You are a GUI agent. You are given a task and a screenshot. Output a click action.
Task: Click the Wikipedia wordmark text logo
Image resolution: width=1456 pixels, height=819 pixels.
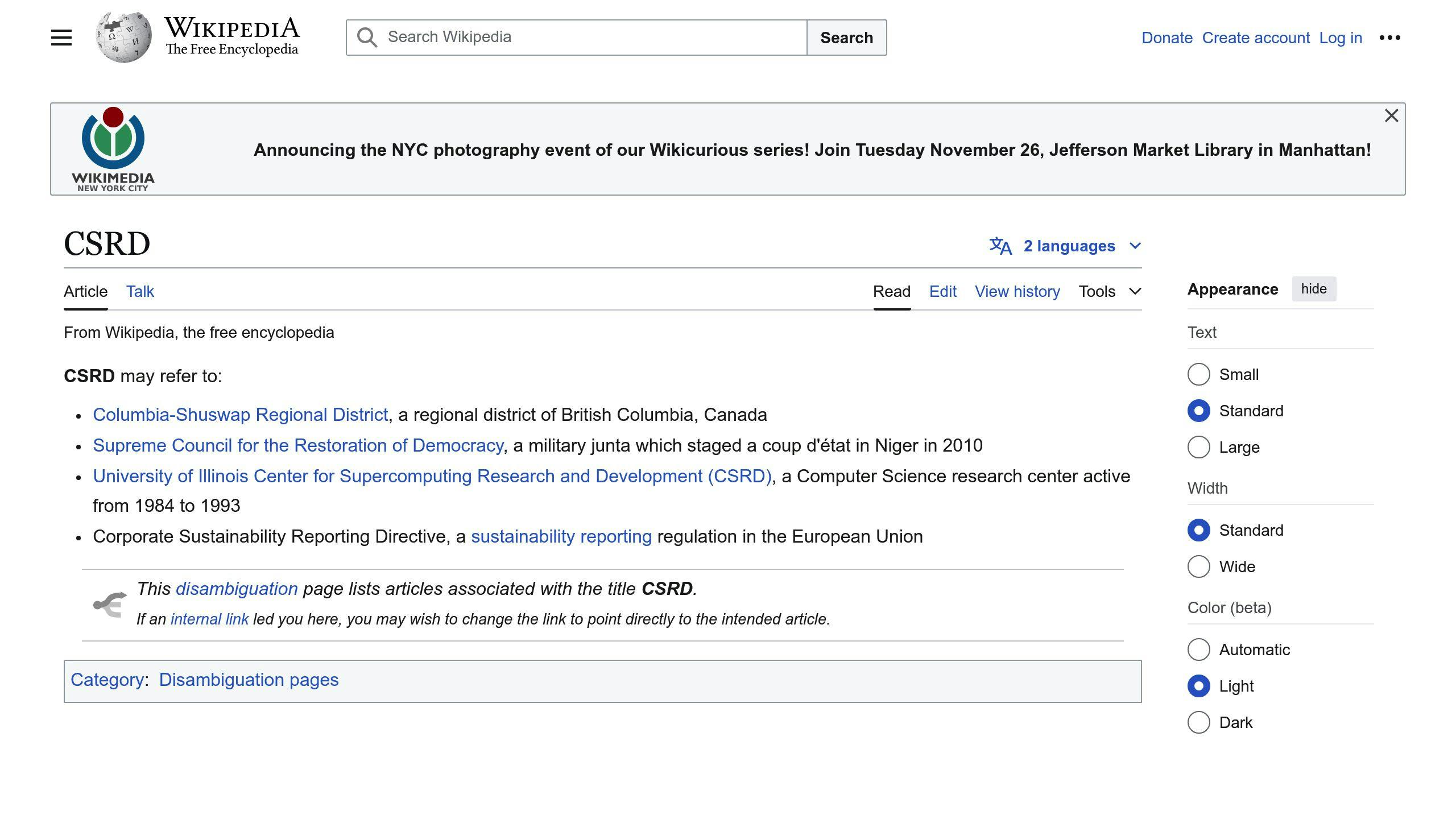(231, 36)
